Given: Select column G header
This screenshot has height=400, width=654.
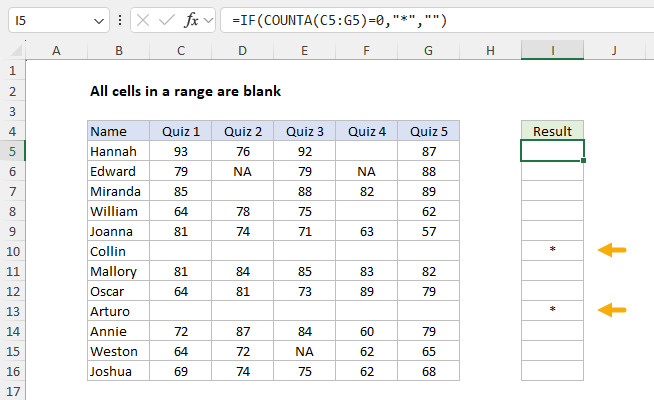Looking at the screenshot, I should point(428,50).
